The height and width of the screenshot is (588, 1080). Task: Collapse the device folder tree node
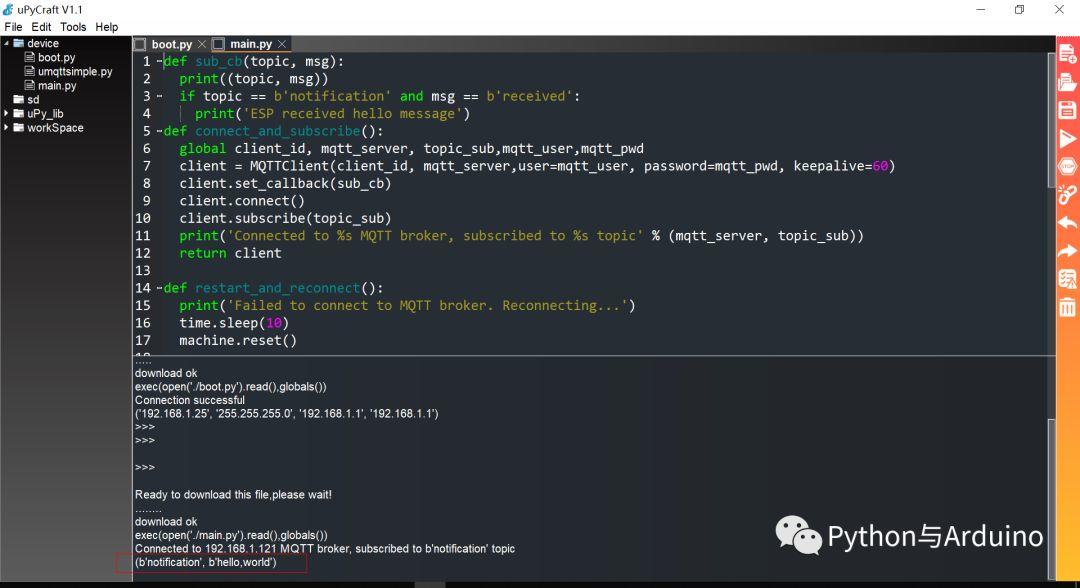click(x=6, y=43)
